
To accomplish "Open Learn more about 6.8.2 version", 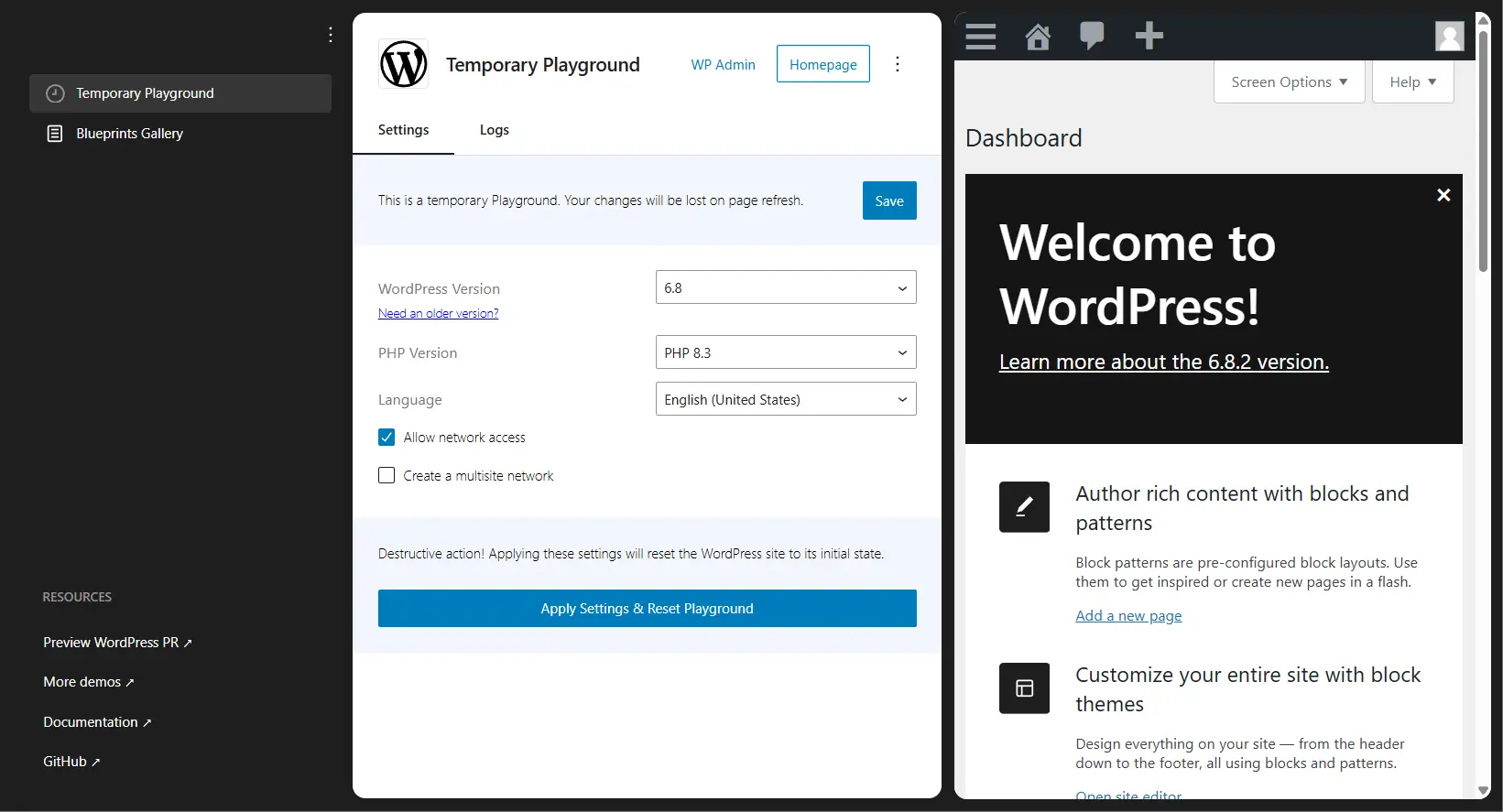I will pos(1163,362).
